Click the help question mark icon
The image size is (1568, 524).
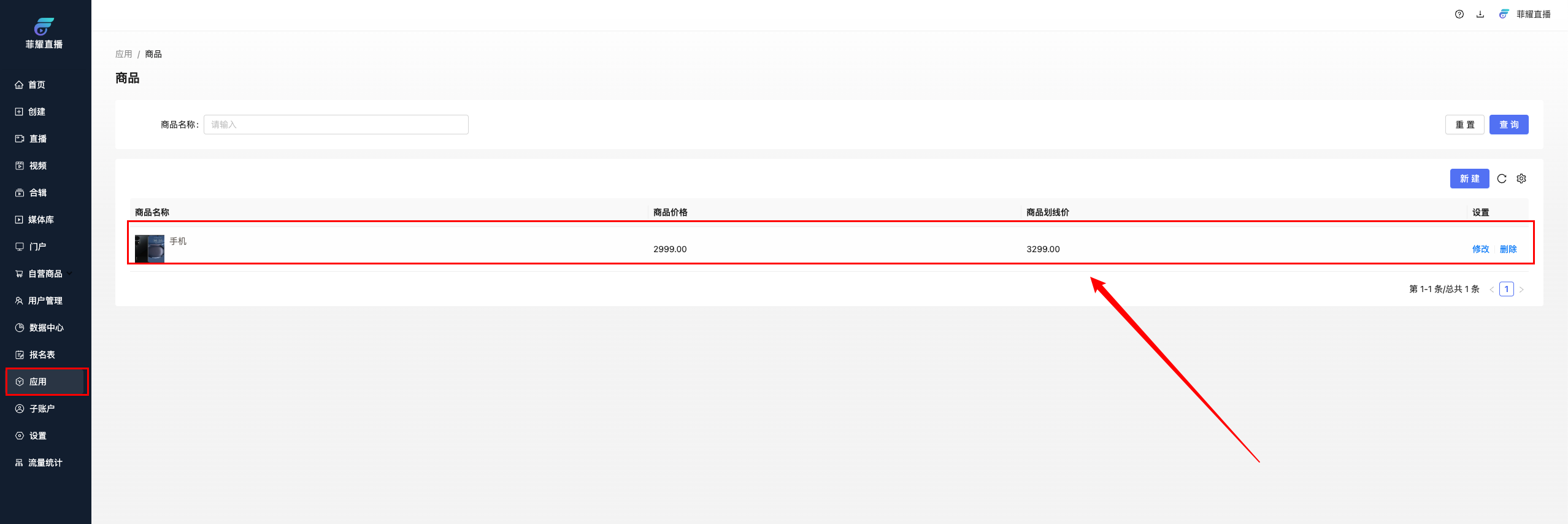coord(1459,14)
